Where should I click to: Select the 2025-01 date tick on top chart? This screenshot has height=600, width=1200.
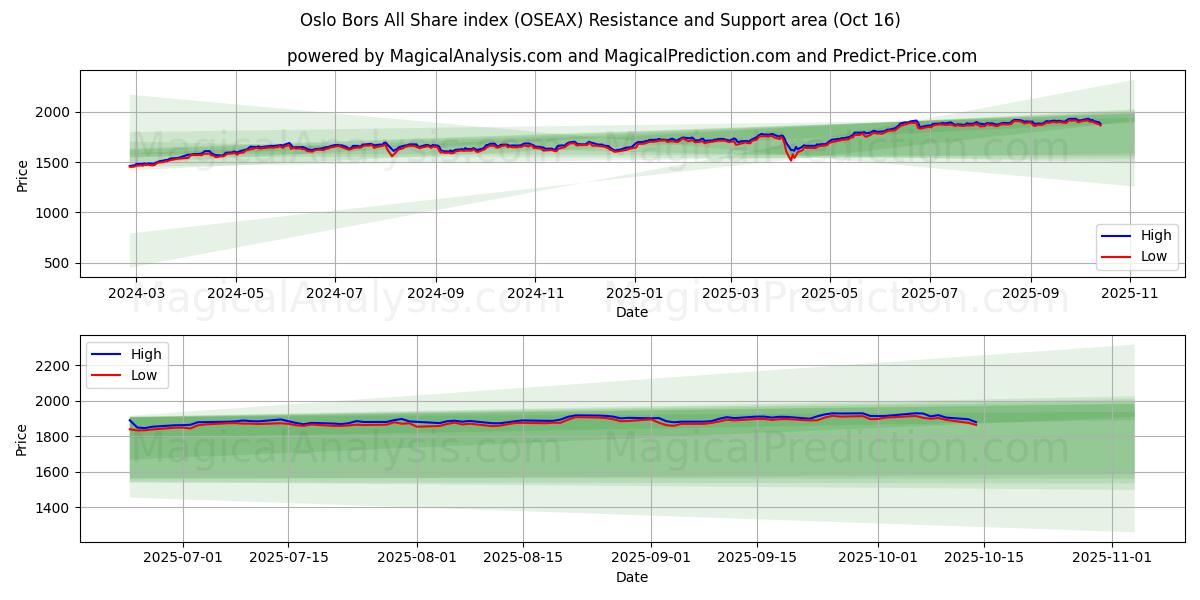click(x=635, y=294)
